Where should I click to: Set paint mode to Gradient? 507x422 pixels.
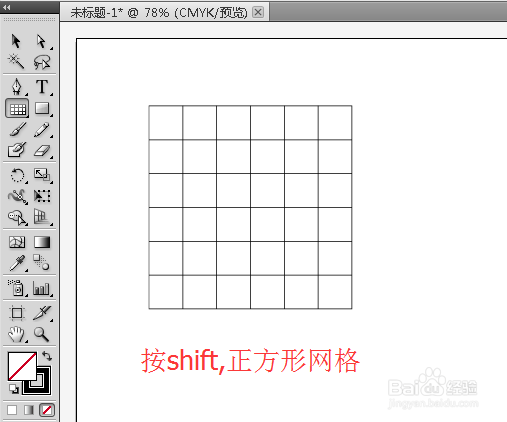[29, 410]
